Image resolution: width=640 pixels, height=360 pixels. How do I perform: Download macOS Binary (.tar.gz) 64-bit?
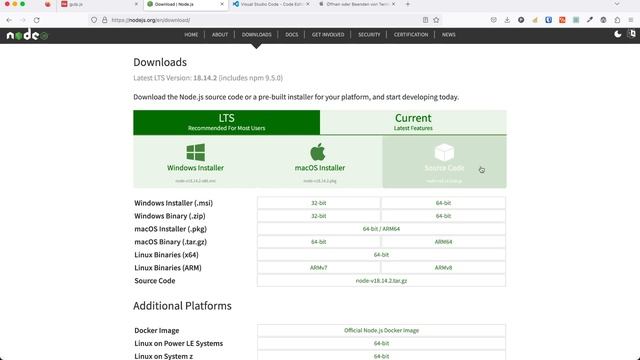[319, 242]
